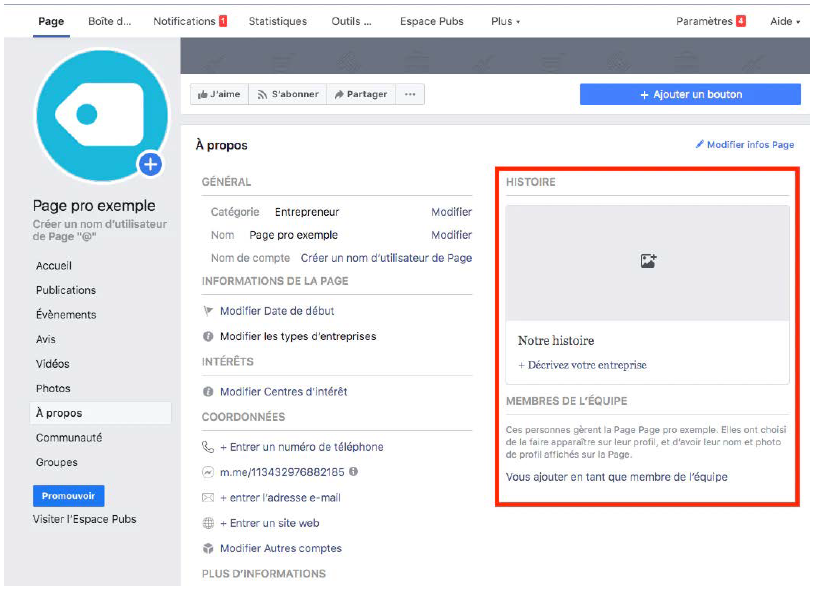The width and height of the screenshot is (817, 589).
Task: Open the Espace Pubs tab
Action: point(432,21)
